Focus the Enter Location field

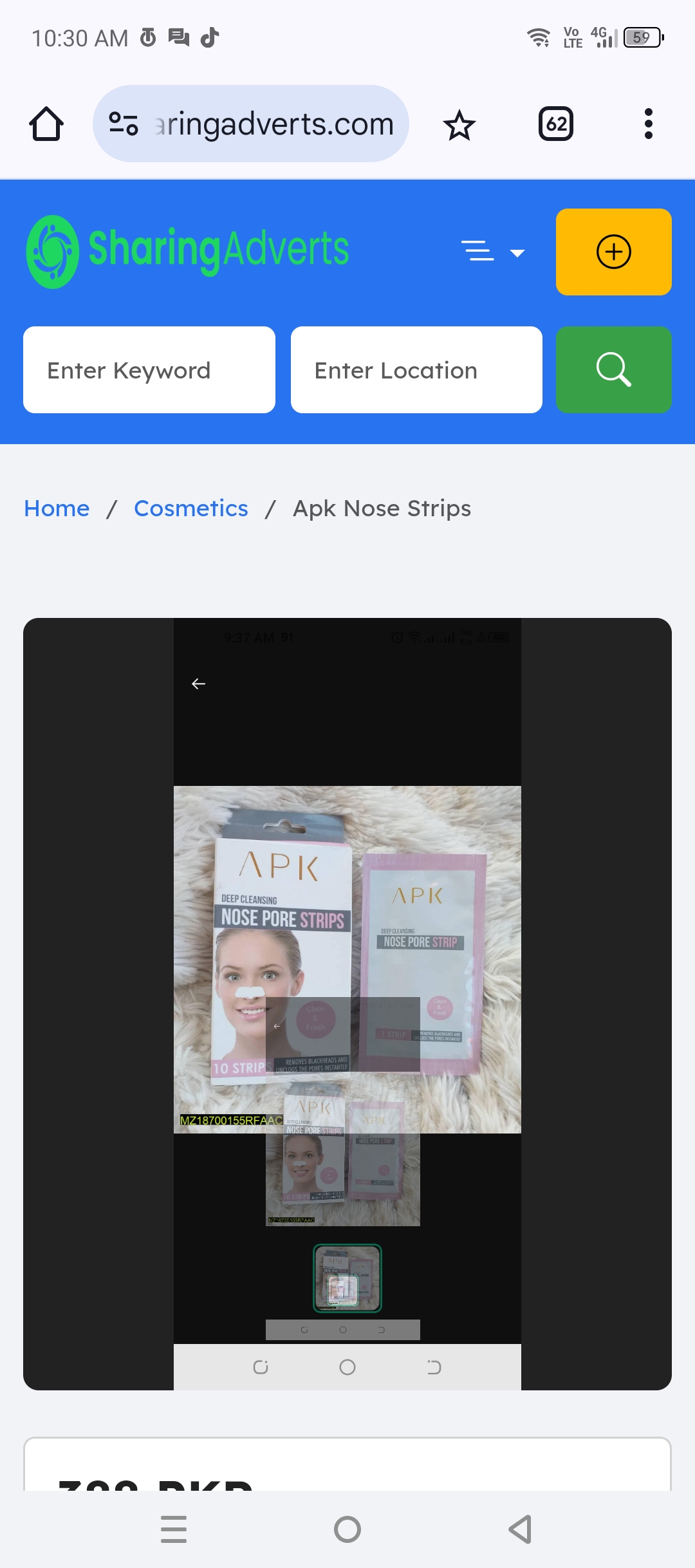coord(416,370)
